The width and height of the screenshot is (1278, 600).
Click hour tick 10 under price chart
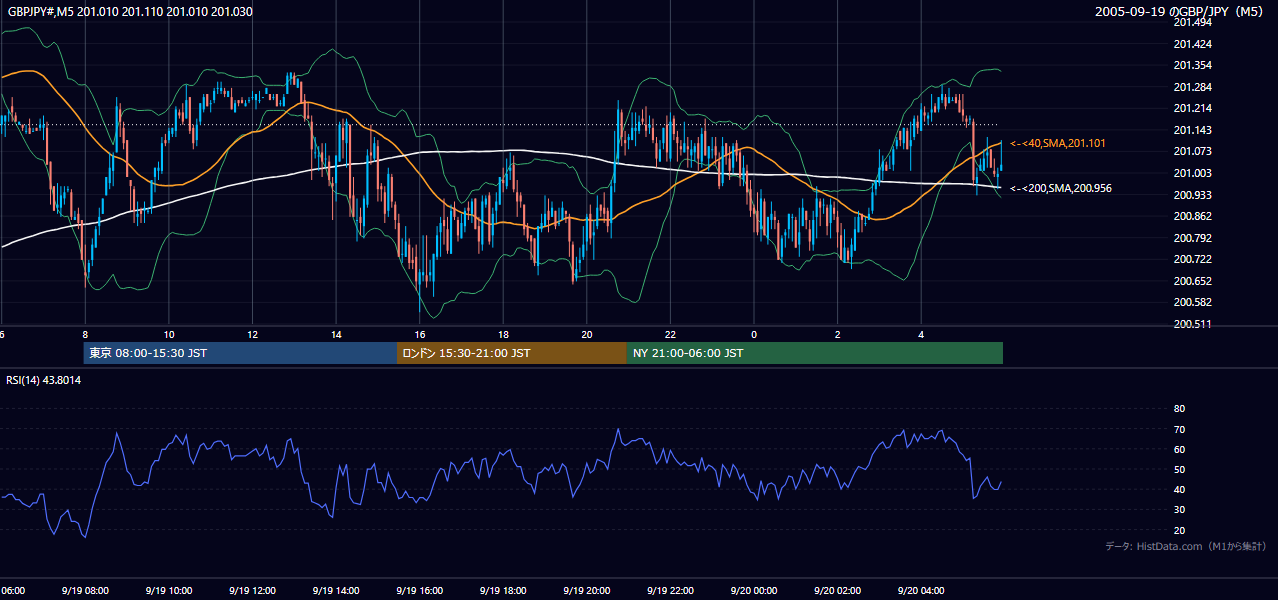[169, 334]
